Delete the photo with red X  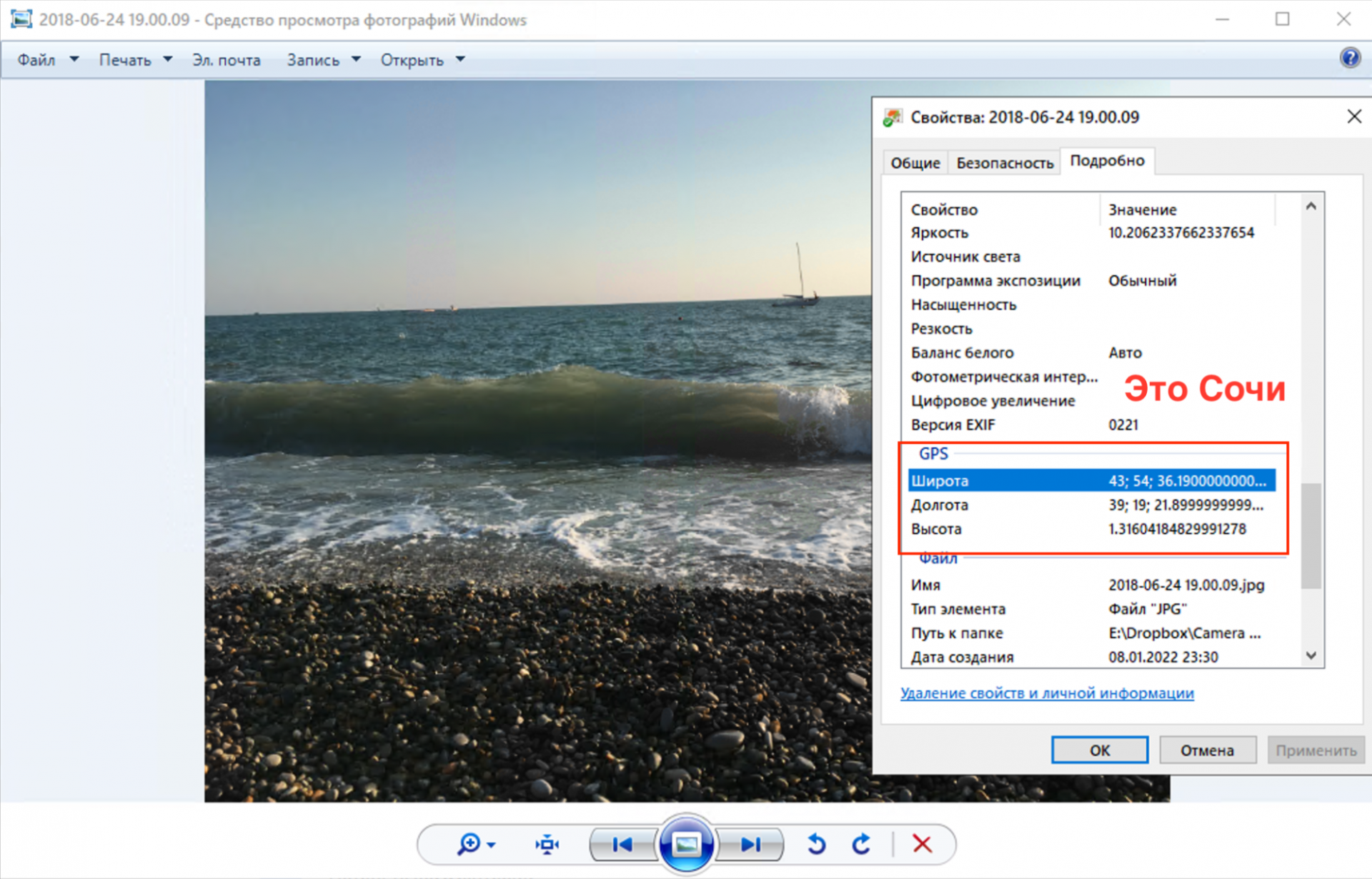[922, 845]
